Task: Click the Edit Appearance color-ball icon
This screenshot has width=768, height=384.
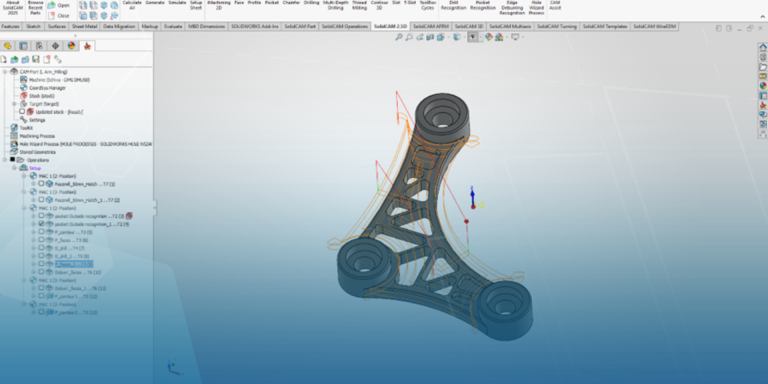Action: coord(488,37)
